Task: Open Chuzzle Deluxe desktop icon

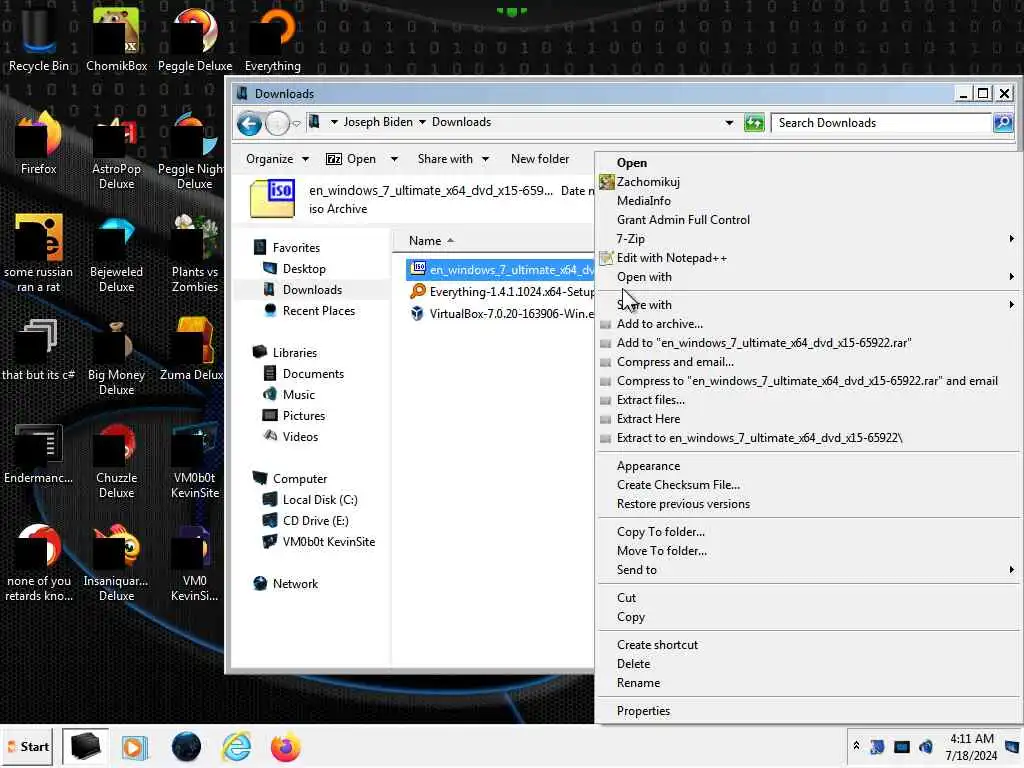Action: [x=116, y=461]
